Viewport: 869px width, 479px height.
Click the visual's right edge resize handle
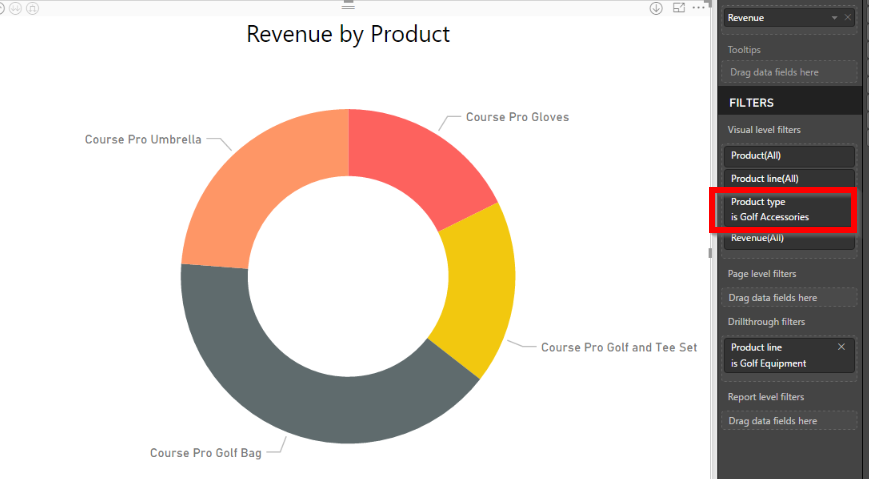coord(710,253)
